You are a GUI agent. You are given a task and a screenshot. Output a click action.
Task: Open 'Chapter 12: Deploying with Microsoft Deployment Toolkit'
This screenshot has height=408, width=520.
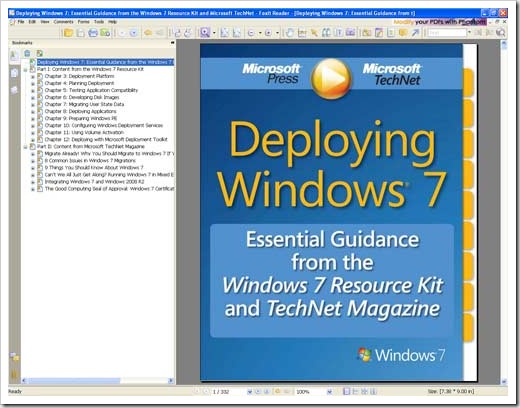(106, 139)
